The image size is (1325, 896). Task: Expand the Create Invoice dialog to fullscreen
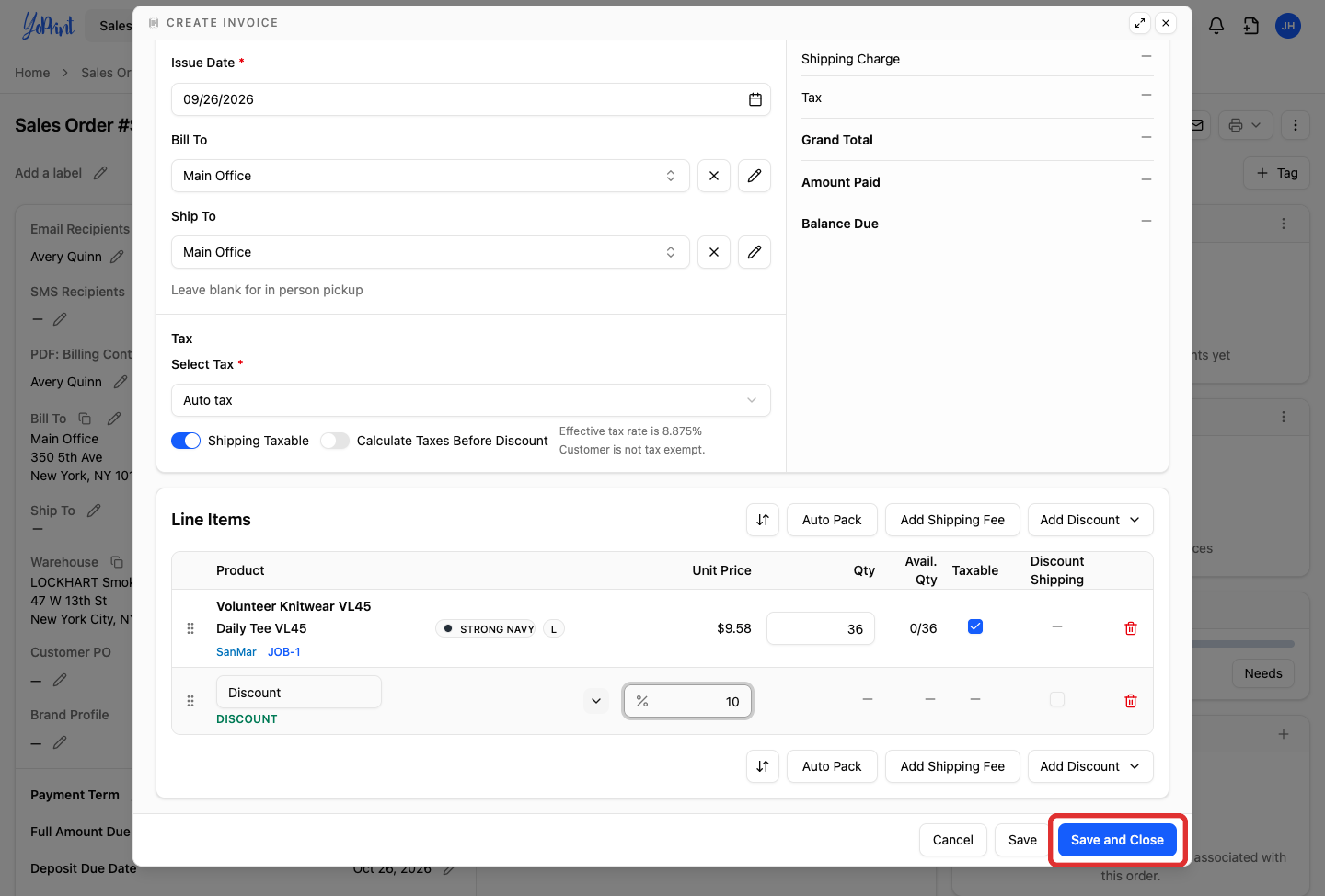point(1140,23)
